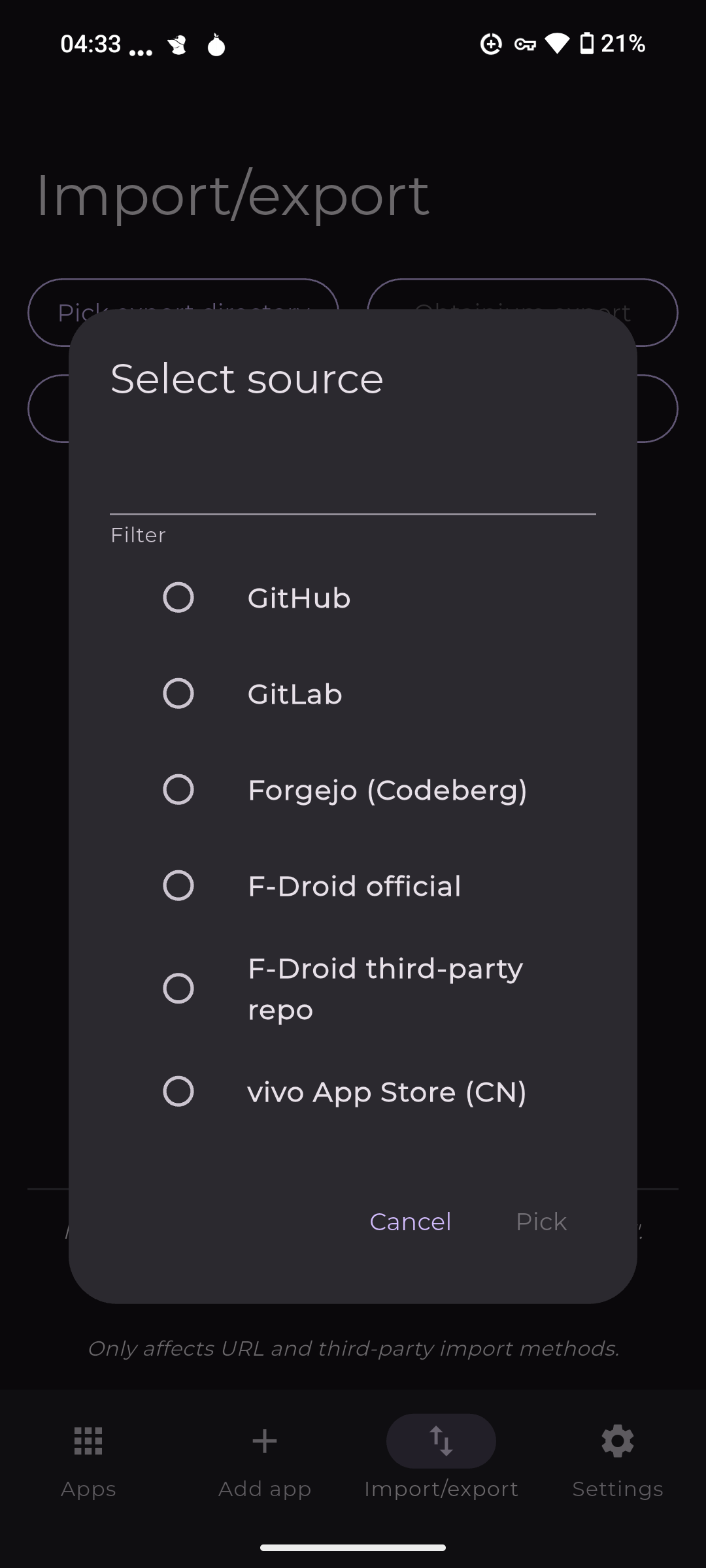
Task: Switch to the Apps tab label
Action: coord(88,1489)
